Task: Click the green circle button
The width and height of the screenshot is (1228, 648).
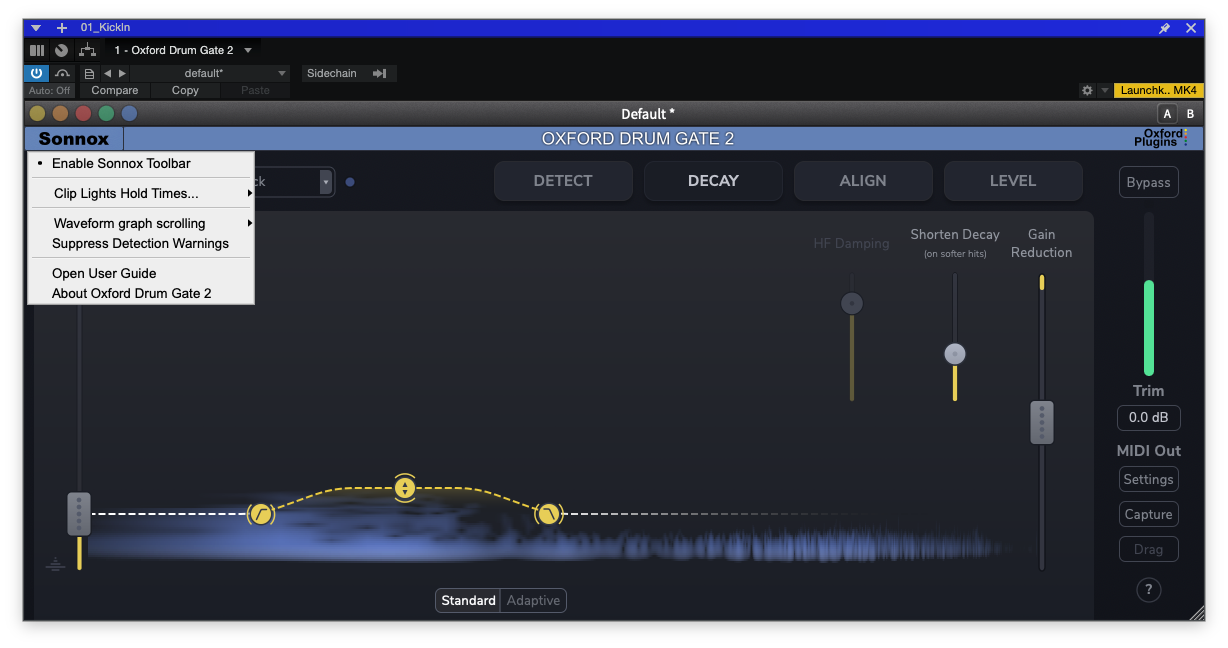Action: pos(106,114)
